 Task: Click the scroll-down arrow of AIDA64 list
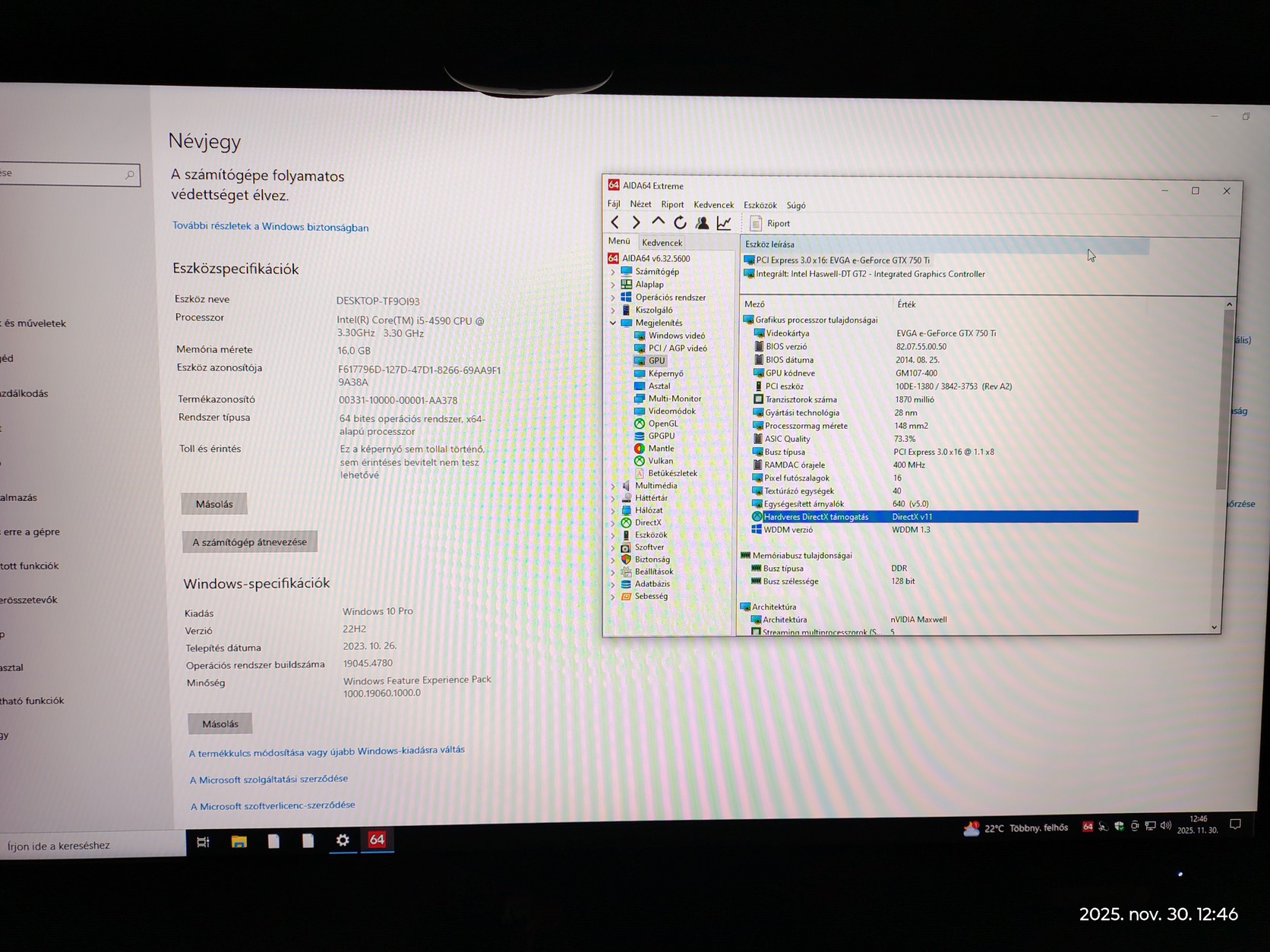pos(1215,628)
